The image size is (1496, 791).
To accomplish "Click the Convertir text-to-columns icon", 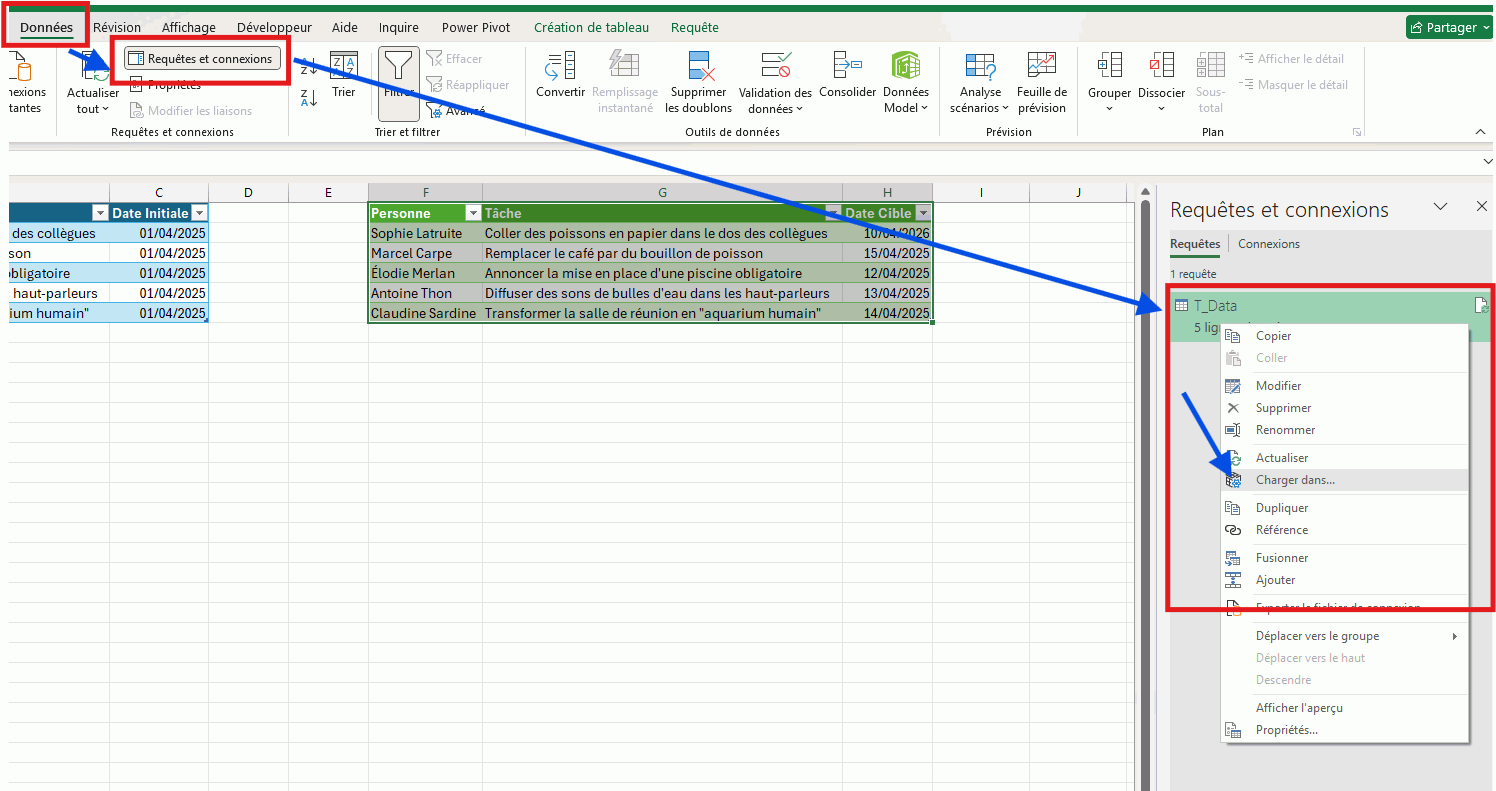I will click(560, 68).
